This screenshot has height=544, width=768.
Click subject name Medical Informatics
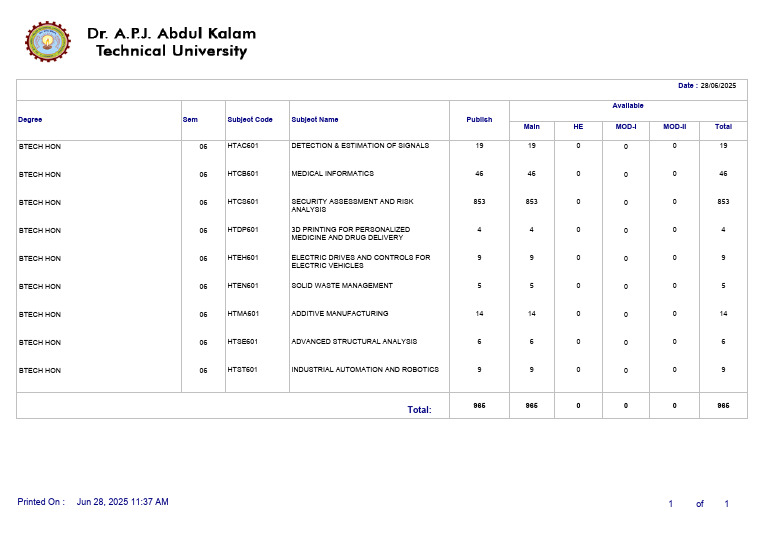pos(333,173)
